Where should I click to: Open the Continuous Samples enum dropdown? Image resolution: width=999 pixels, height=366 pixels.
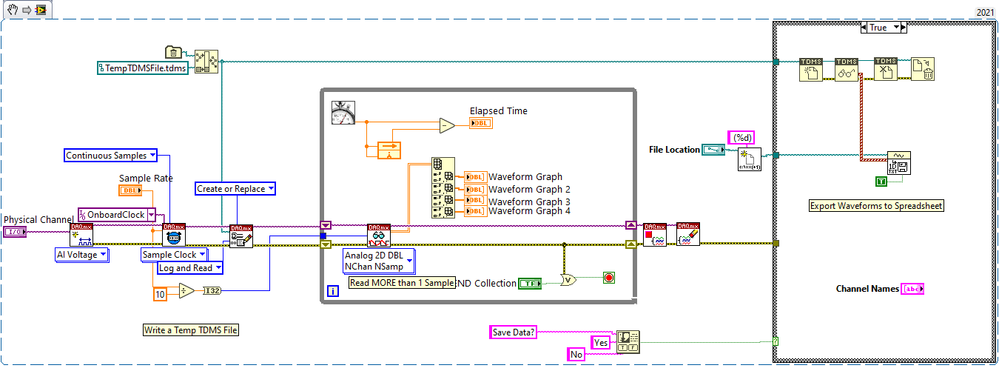111,155
